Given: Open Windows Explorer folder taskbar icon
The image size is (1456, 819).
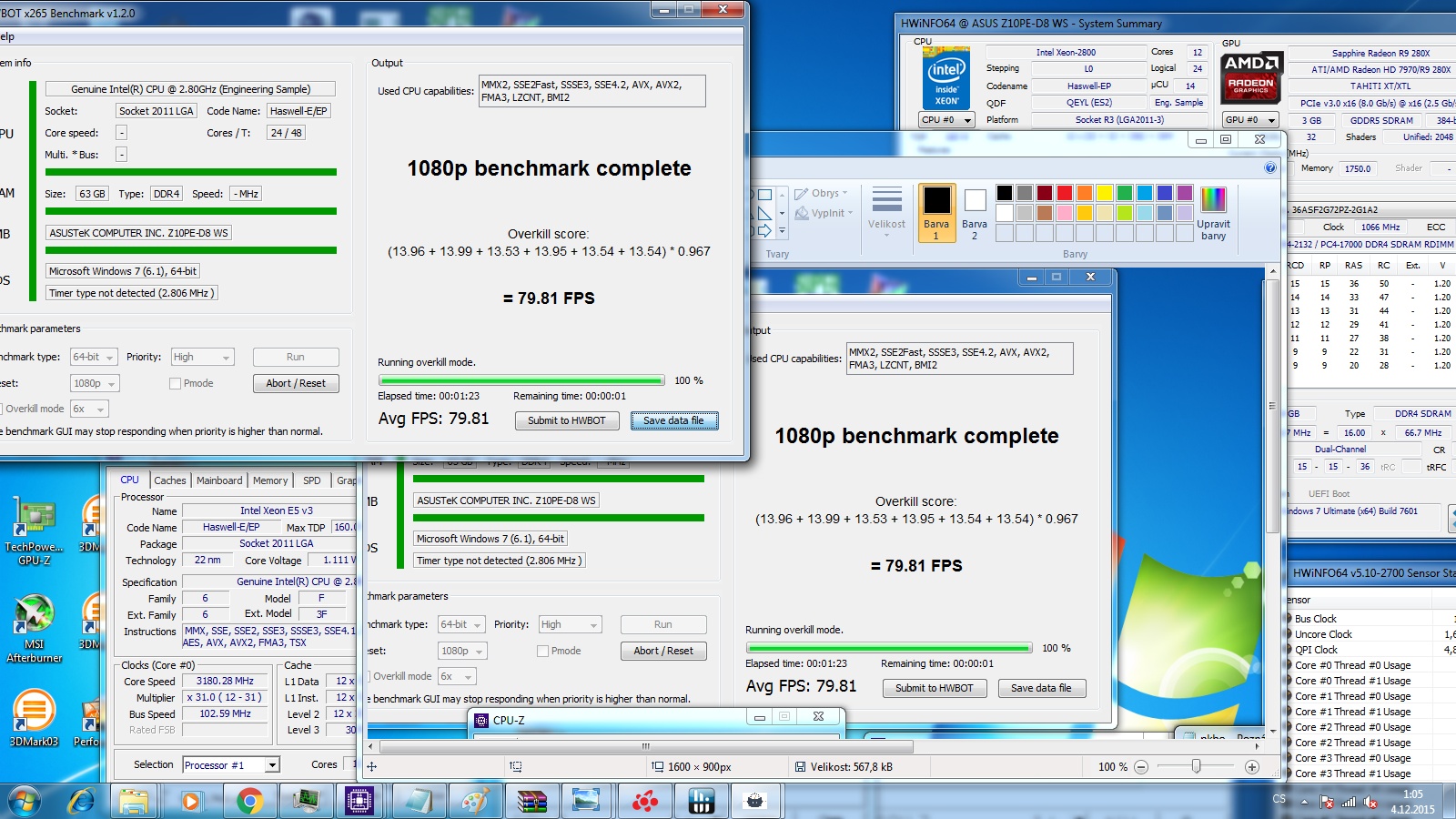Looking at the screenshot, I should click(x=133, y=801).
